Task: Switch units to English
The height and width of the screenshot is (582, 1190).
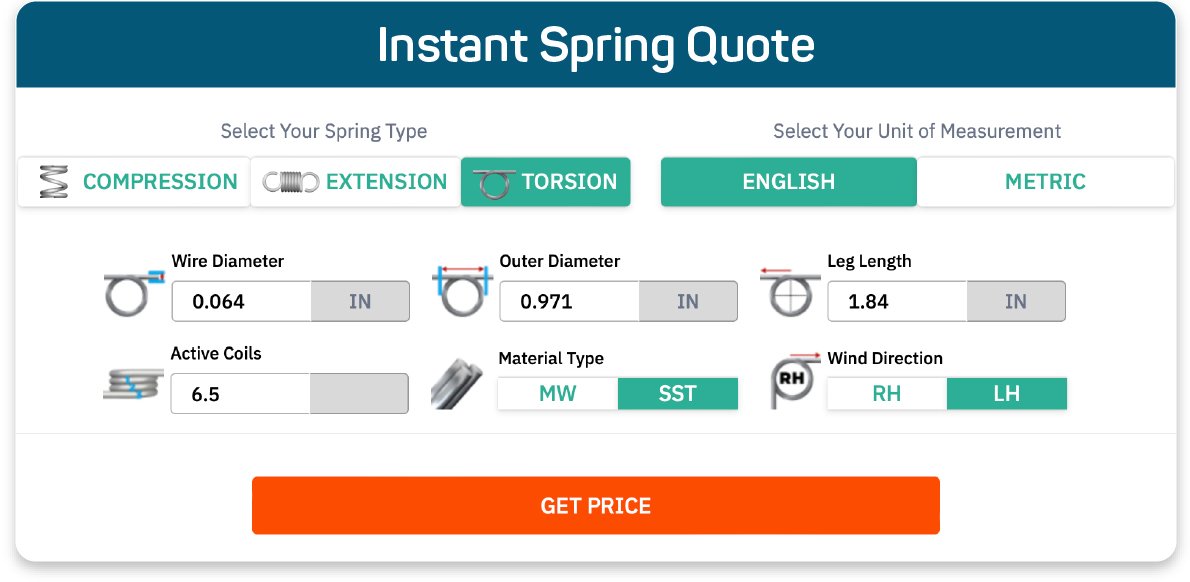Action: tap(788, 182)
